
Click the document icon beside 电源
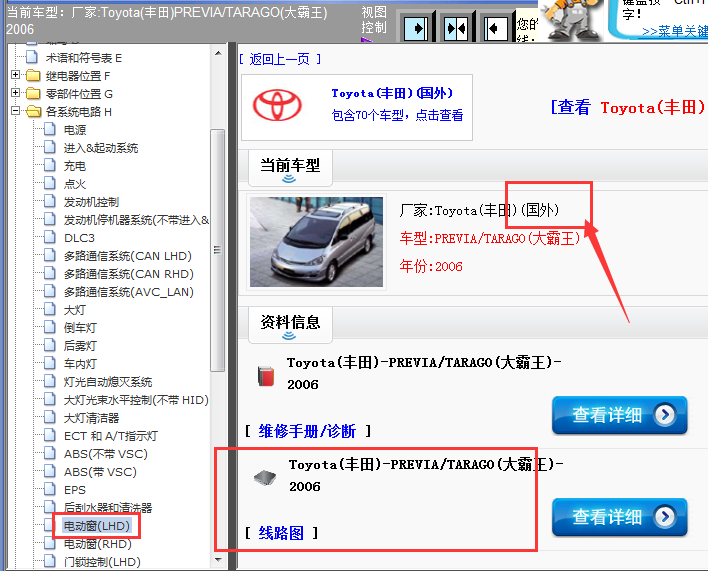[50, 130]
